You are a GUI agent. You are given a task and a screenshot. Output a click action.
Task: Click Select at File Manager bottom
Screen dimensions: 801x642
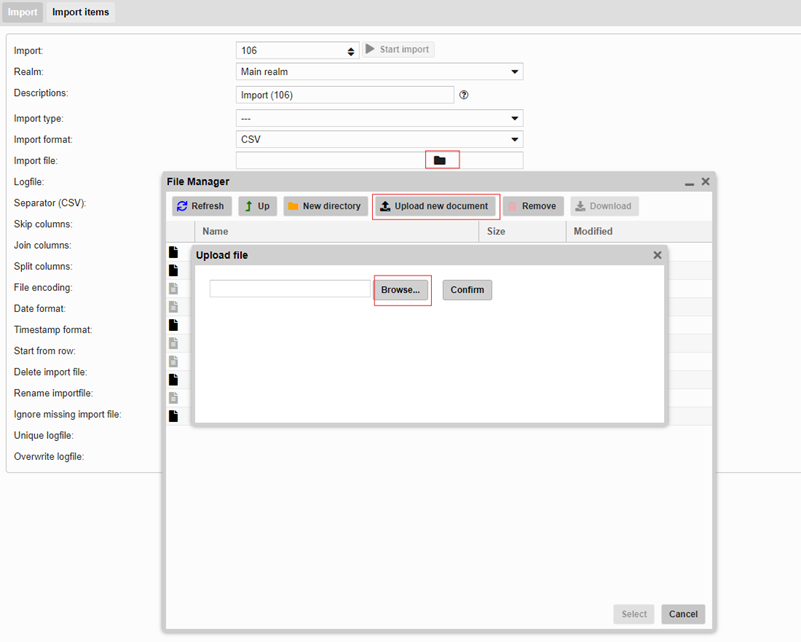coord(634,614)
